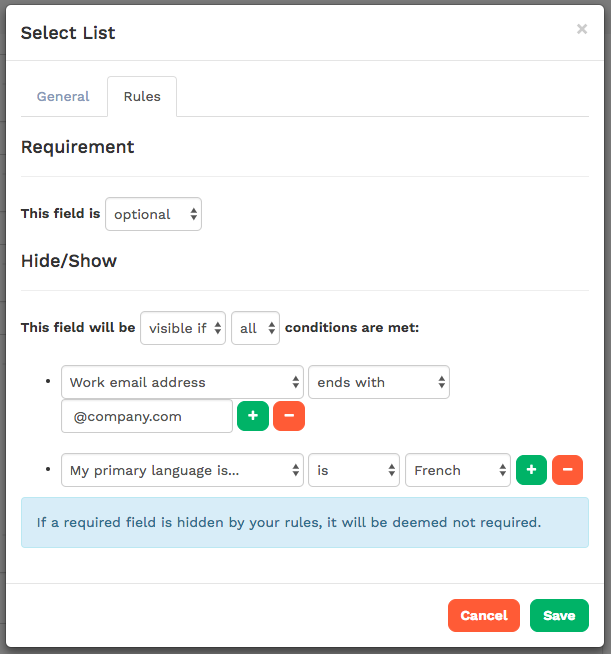Add a condition after the email rule
The width and height of the screenshot is (611, 654).
tap(253, 416)
